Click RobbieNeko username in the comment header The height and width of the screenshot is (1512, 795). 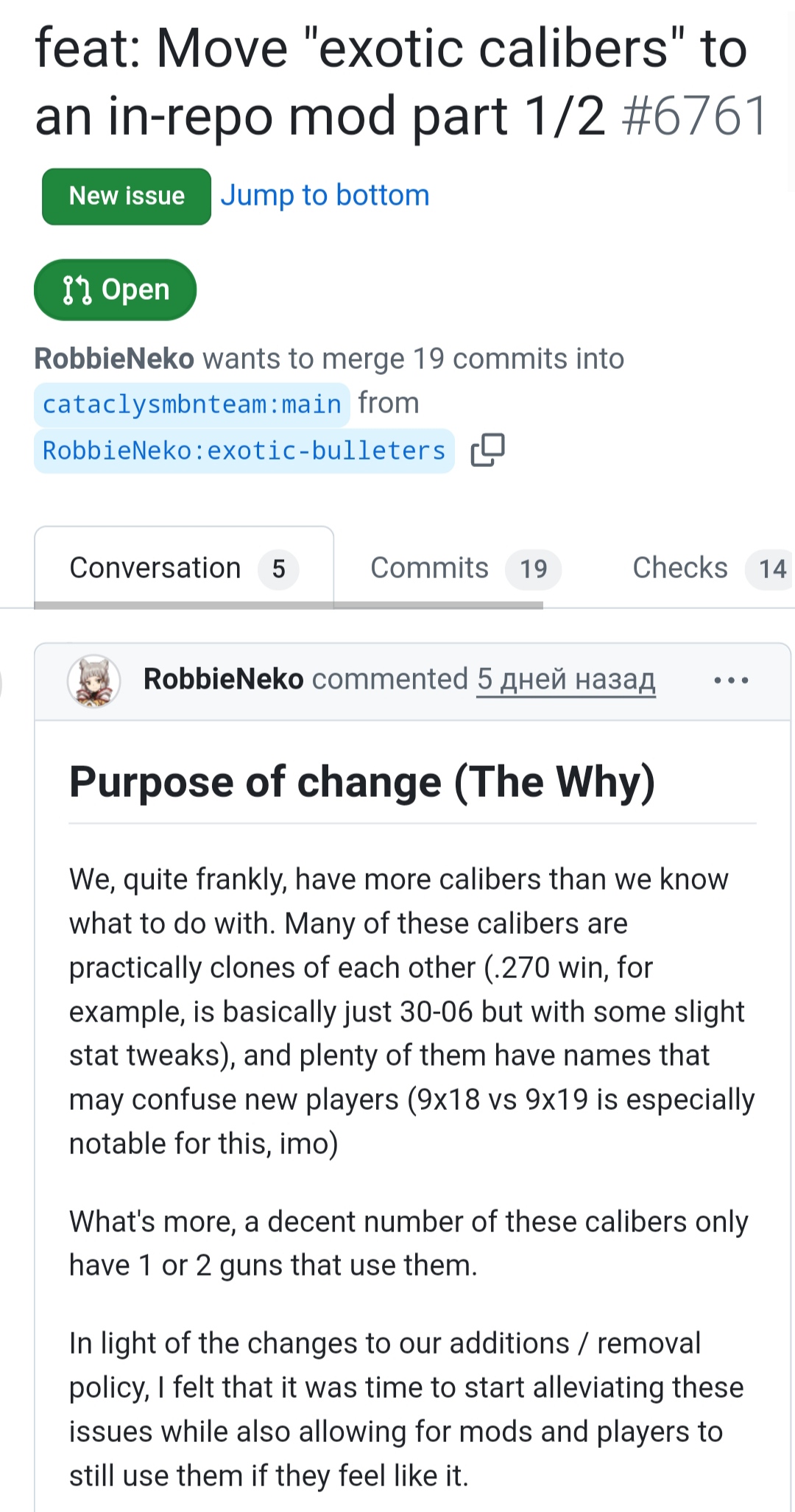(x=223, y=679)
